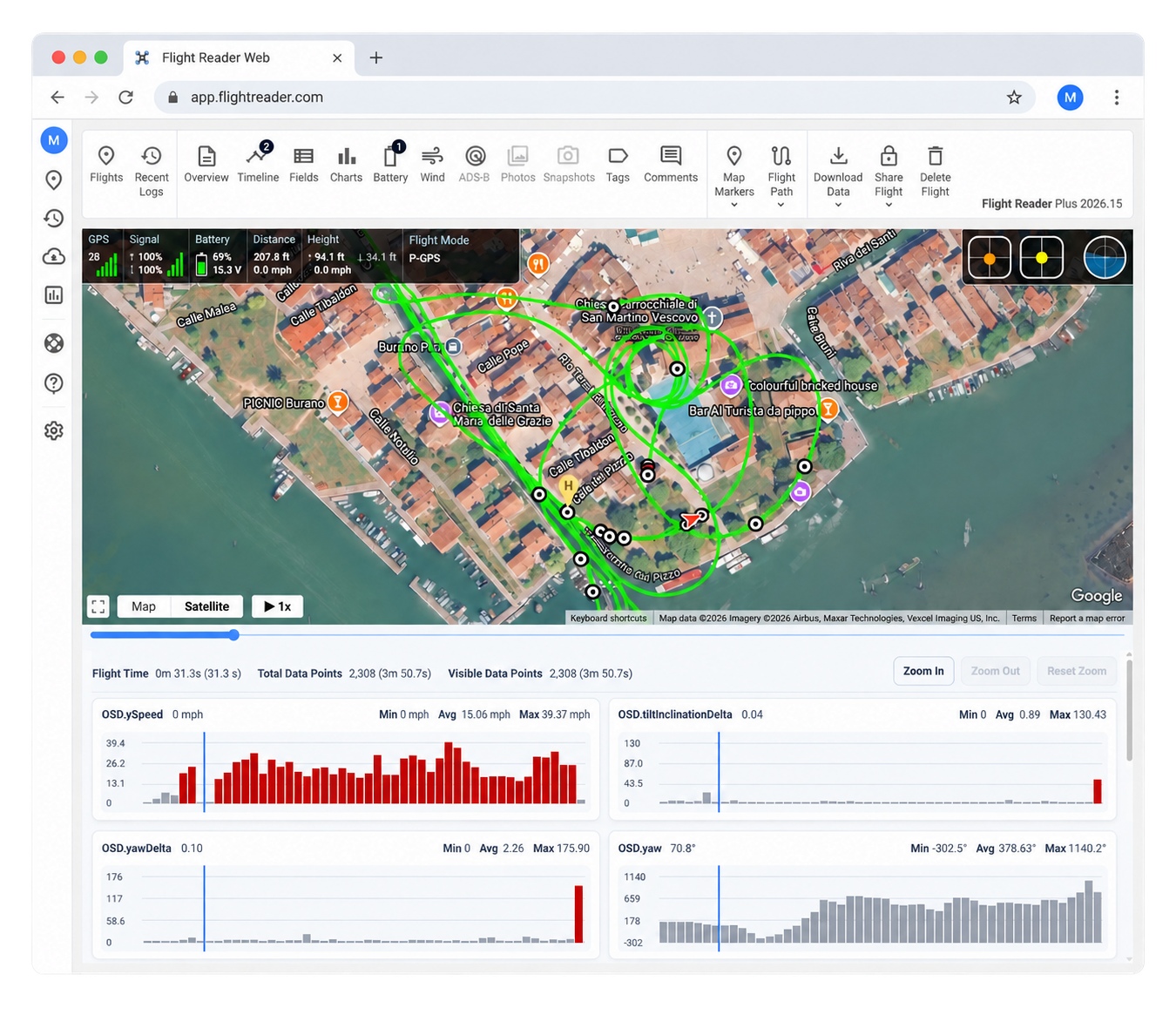The image size is (1176, 1015).
Task: Open the Flights list
Action: pos(106,165)
